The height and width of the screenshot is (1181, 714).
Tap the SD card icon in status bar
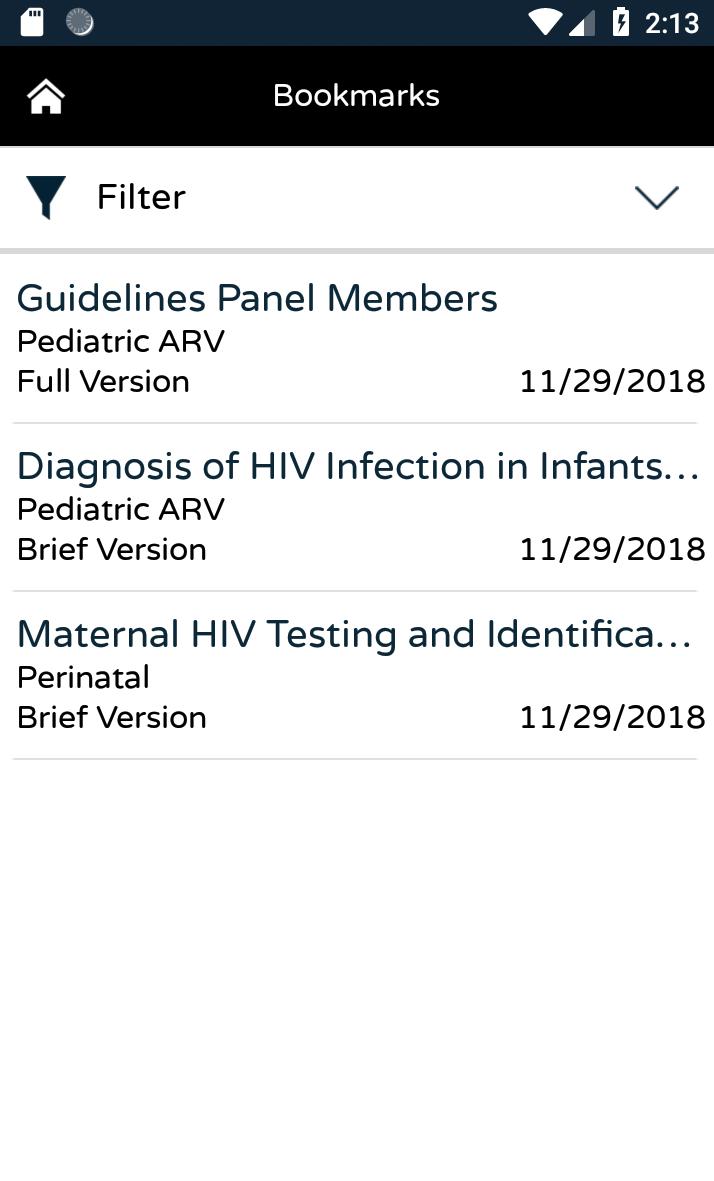(x=30, y=20)
